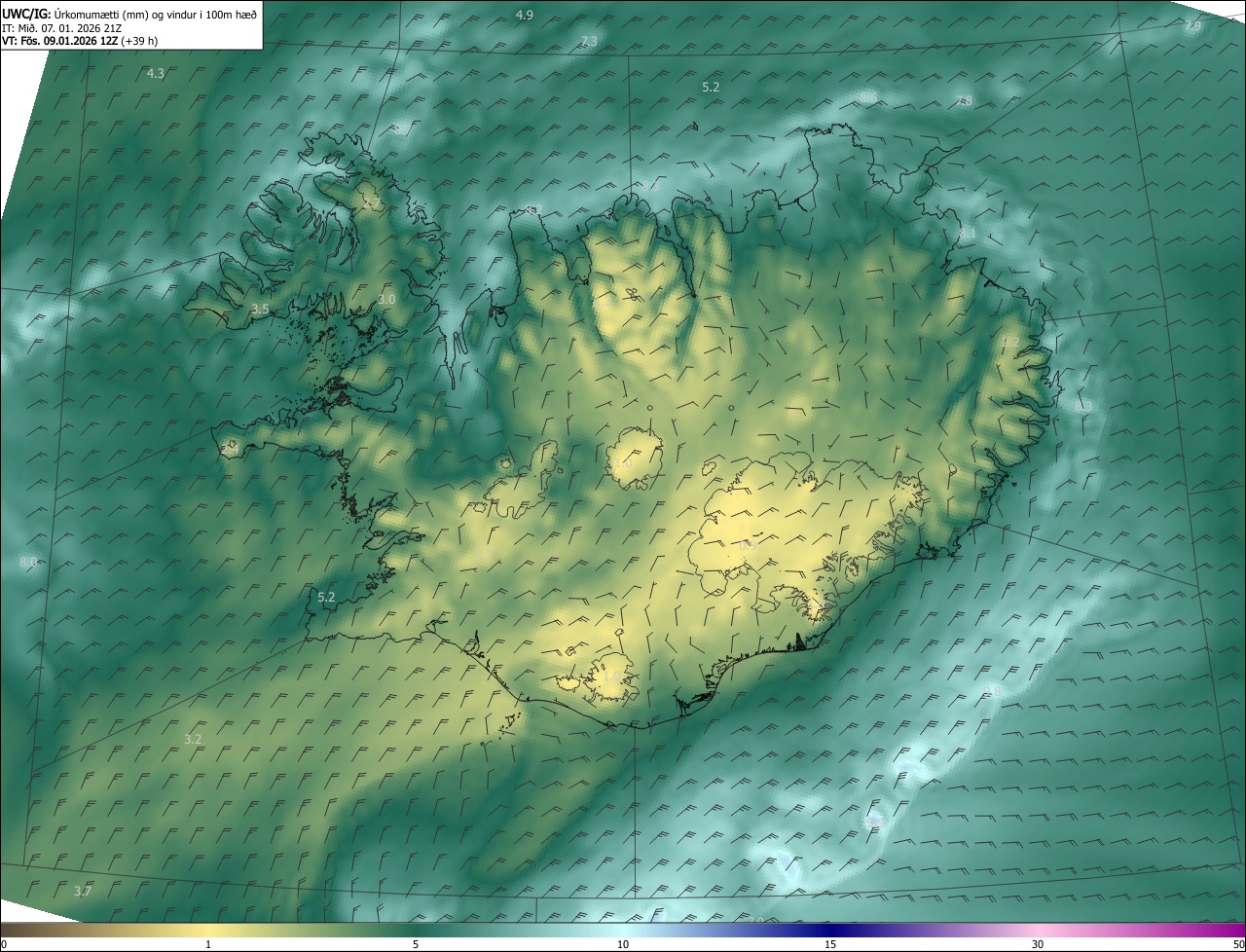Viewport: 1246px width, 952px height.
Task: Click the colorbar tick labeled 10
Action: pos(623,944)
